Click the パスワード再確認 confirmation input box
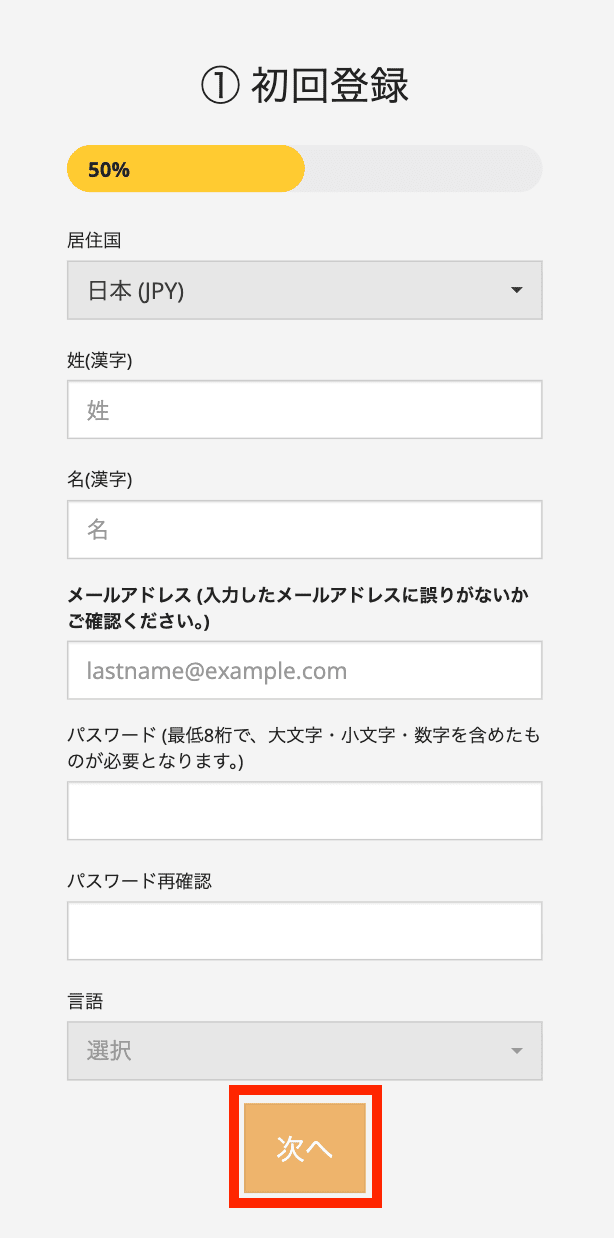614x1238 pixels. tap(304, 931)
